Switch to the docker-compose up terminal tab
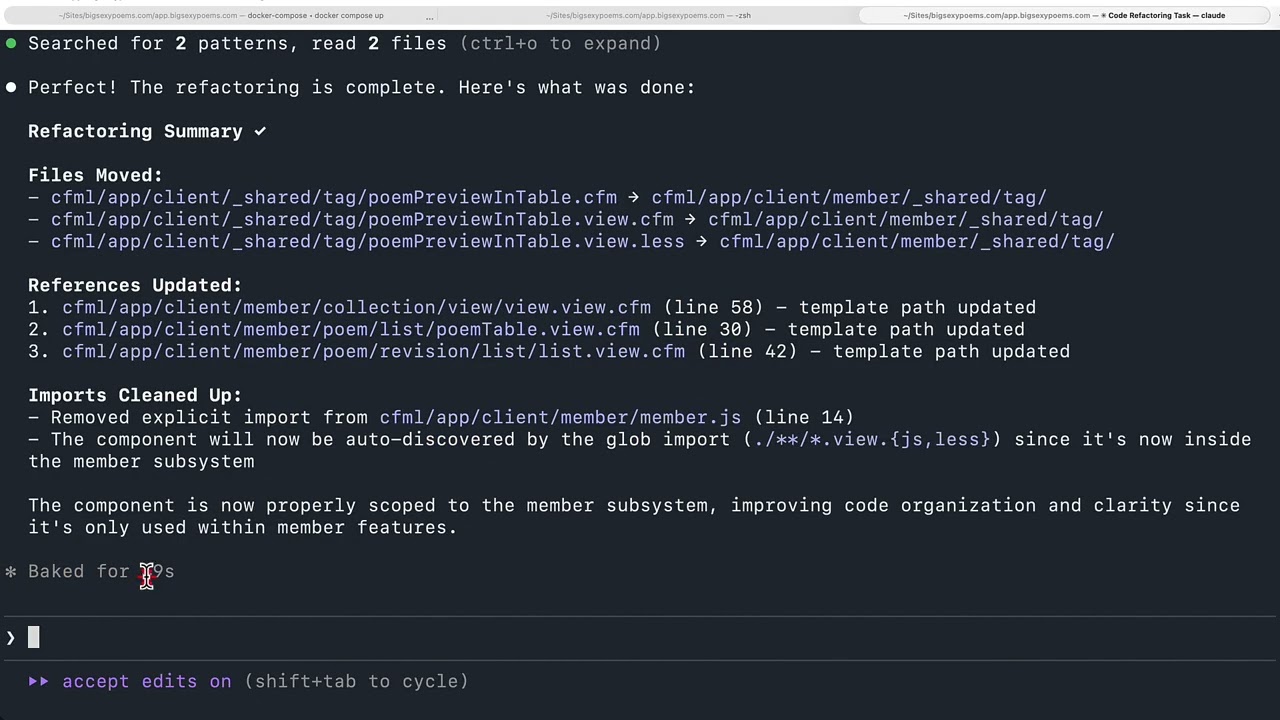Screen dimensions: 1280x720 (x=220, y=15)
